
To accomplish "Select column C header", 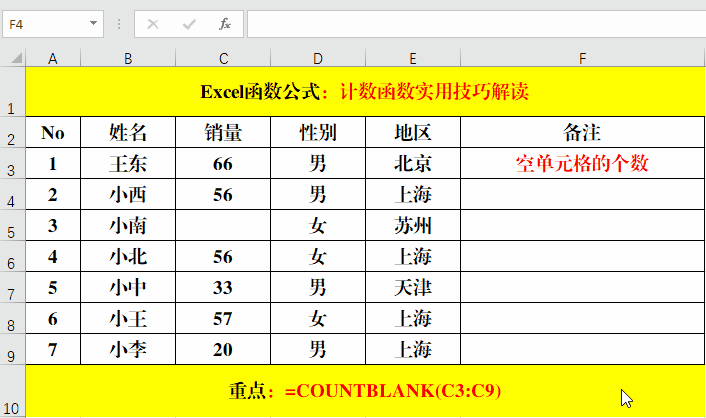I will point(223,58).
